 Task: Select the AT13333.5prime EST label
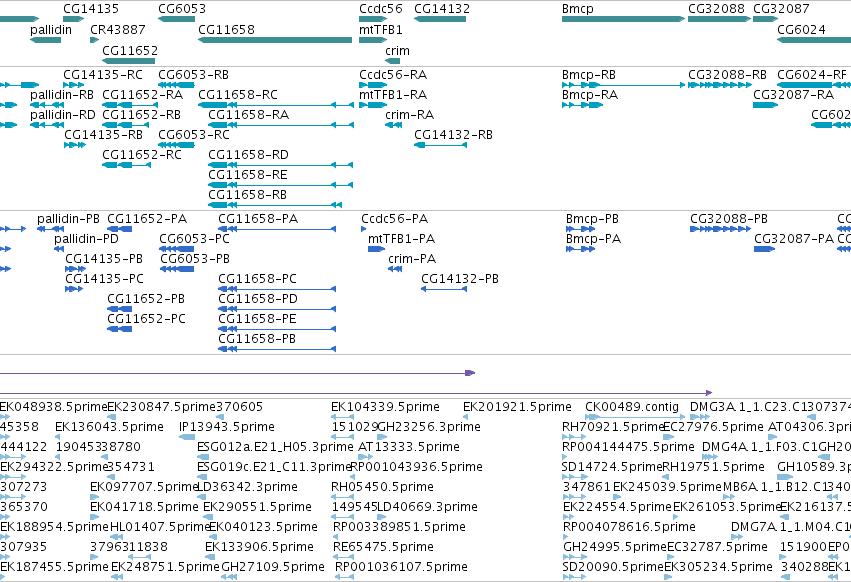tap(409, 447)
